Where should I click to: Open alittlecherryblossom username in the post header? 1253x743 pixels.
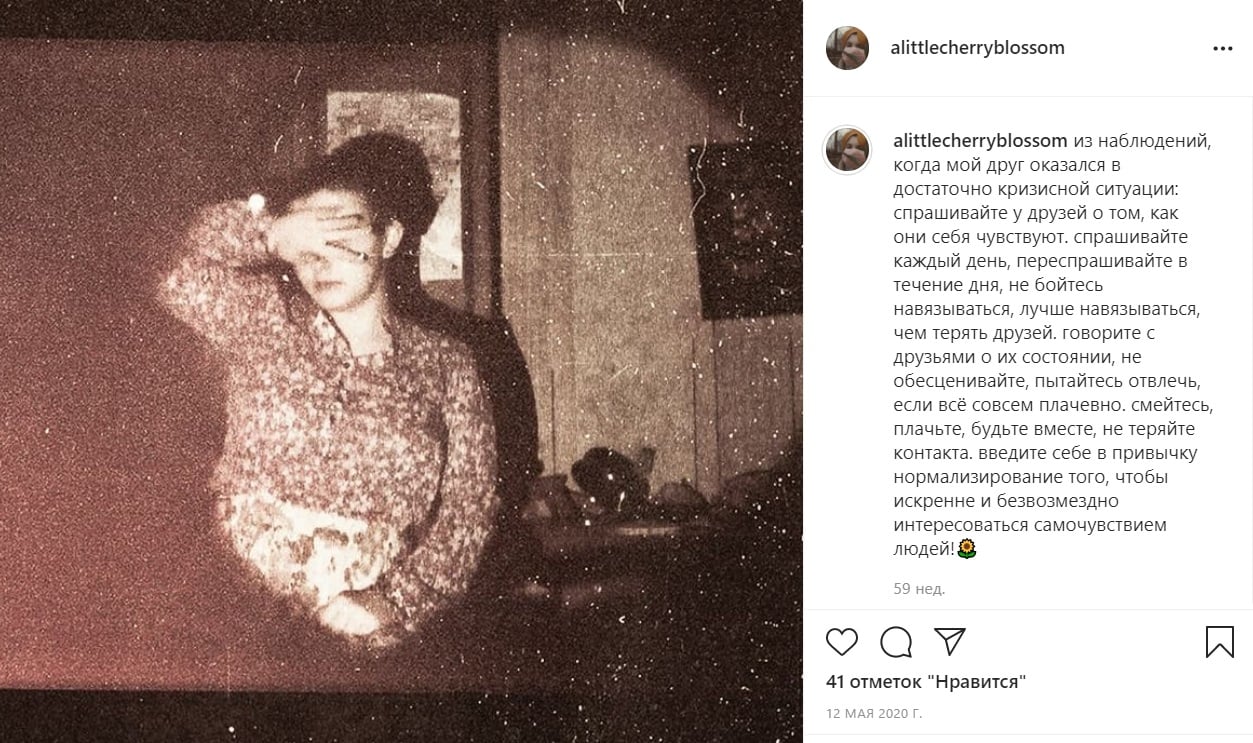coord(977,48)
